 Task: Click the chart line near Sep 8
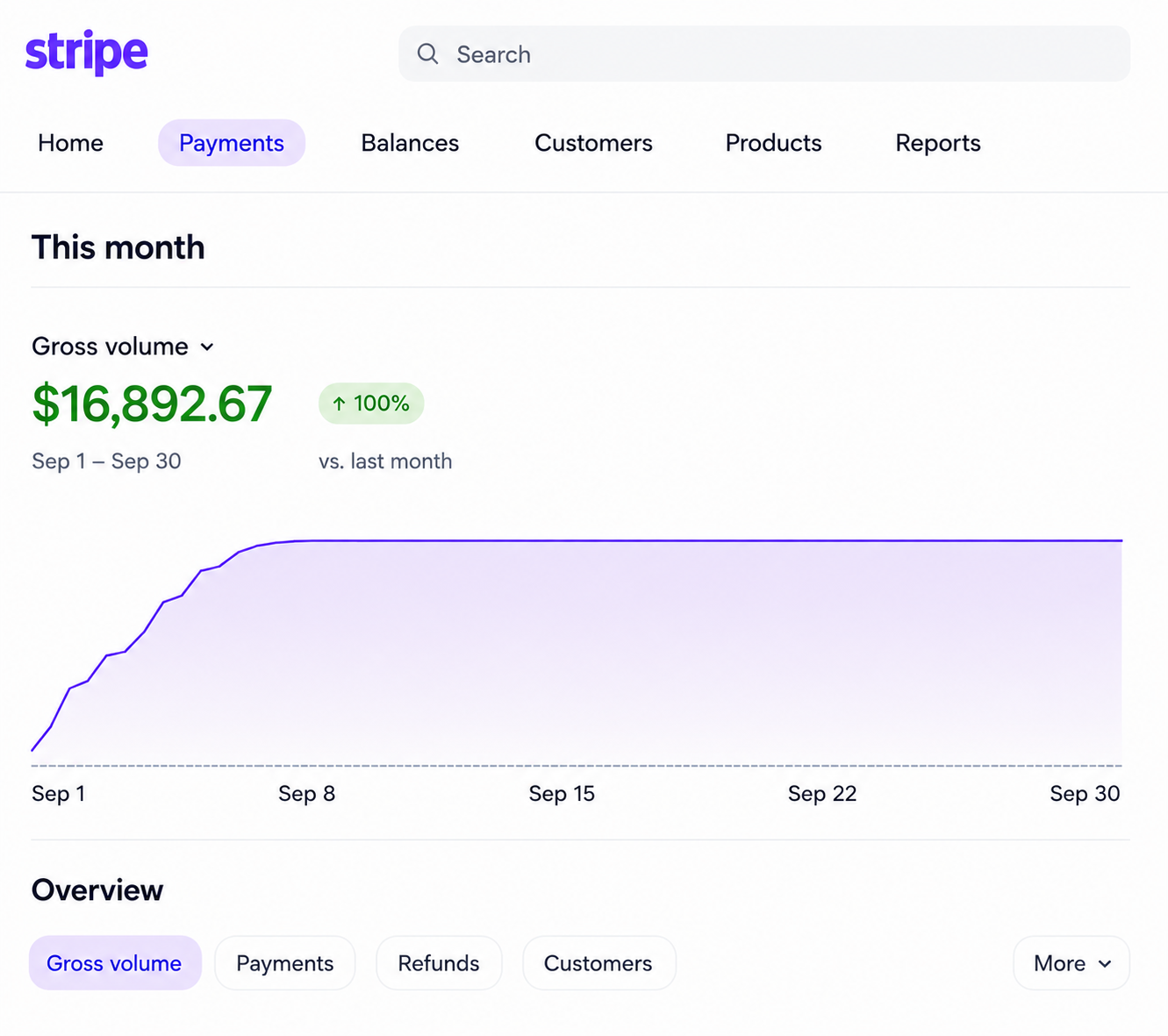[x=306, y=541]
